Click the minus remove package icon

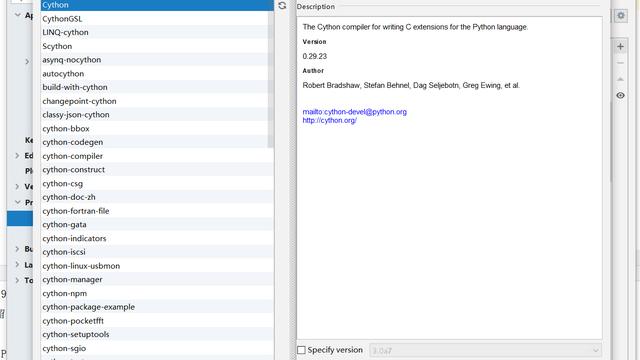point(620,63)
